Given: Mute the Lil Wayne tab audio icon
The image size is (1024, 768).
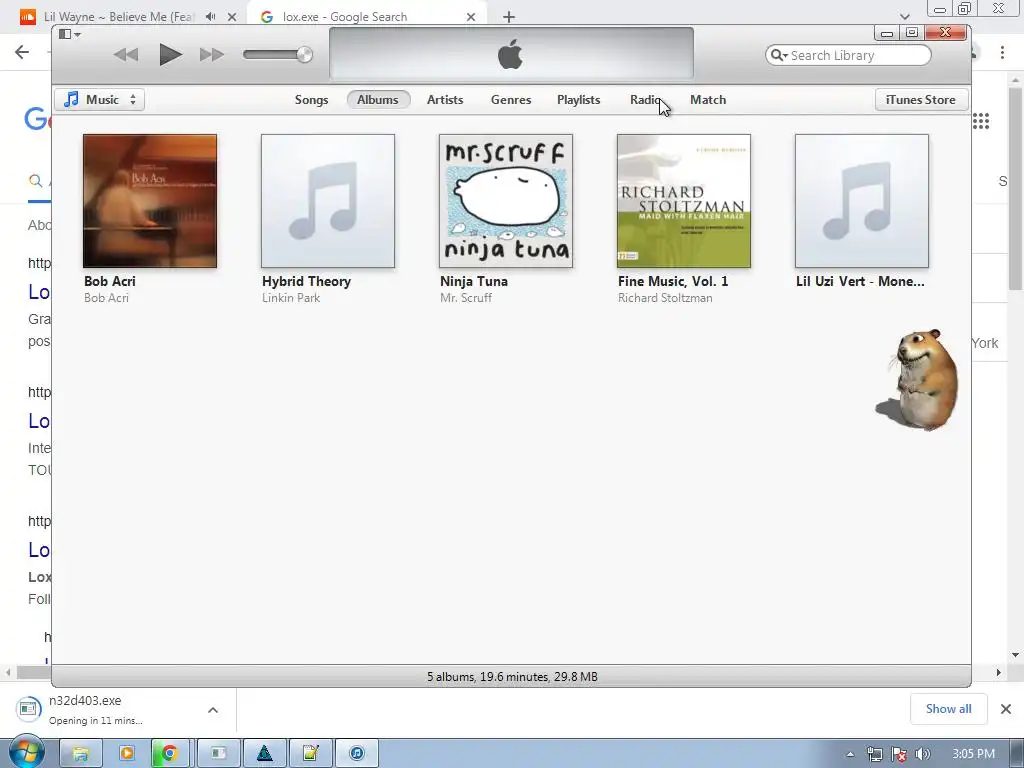Looking at the screenshot, I should tap(210, 16).
